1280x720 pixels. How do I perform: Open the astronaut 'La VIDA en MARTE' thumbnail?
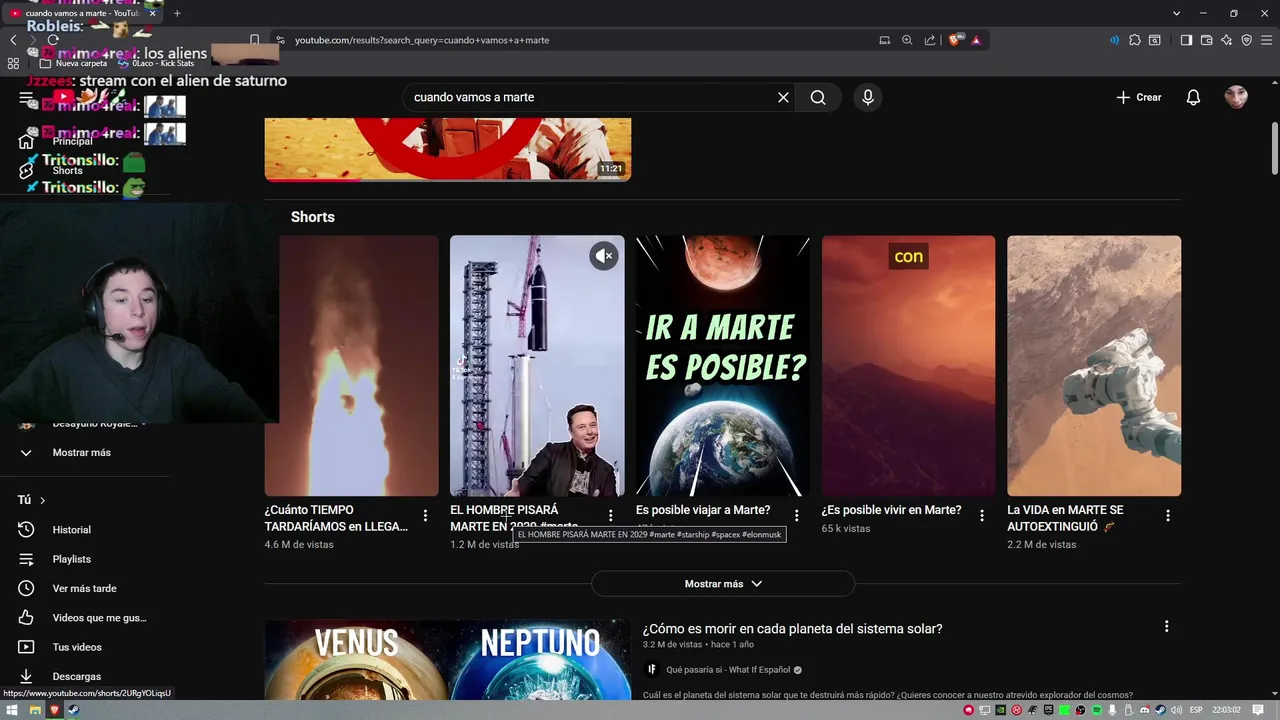click(1094, 366)
